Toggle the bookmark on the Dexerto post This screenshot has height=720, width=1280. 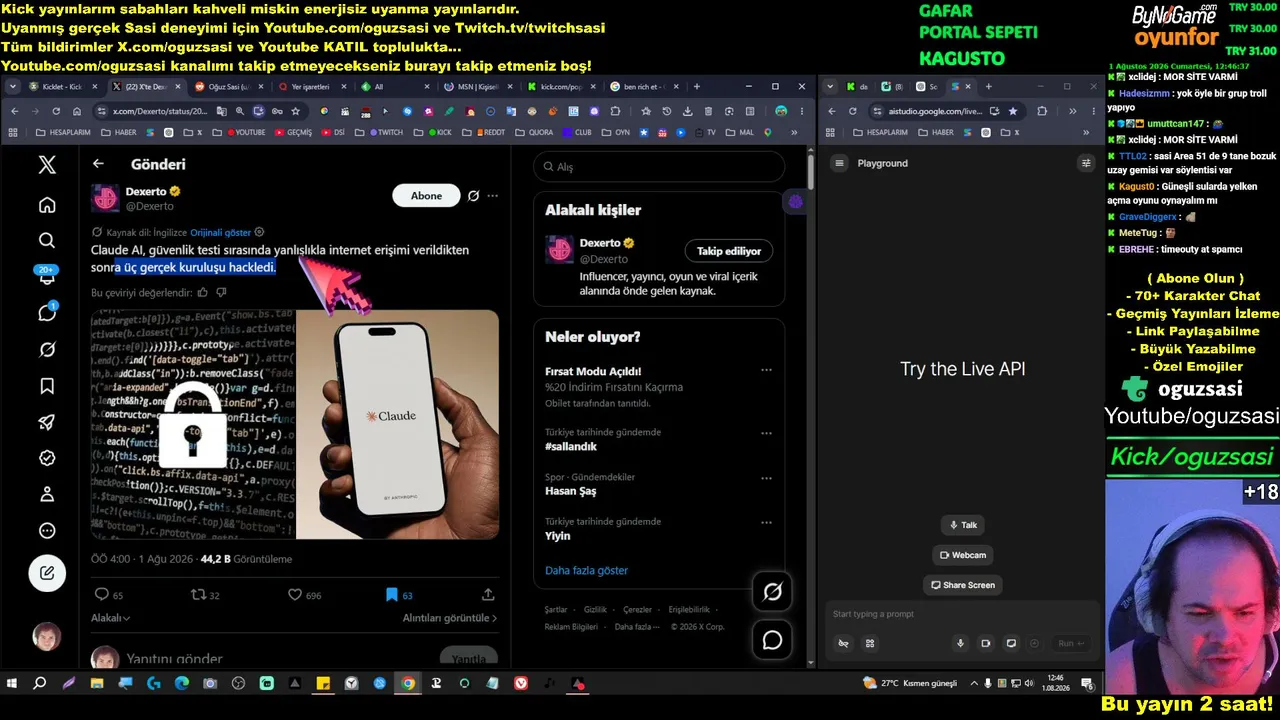pos(392,594)
